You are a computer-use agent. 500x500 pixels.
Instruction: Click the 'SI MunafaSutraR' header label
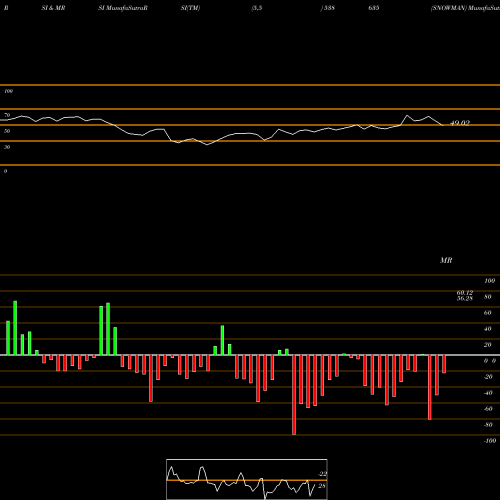pos(123,8)
